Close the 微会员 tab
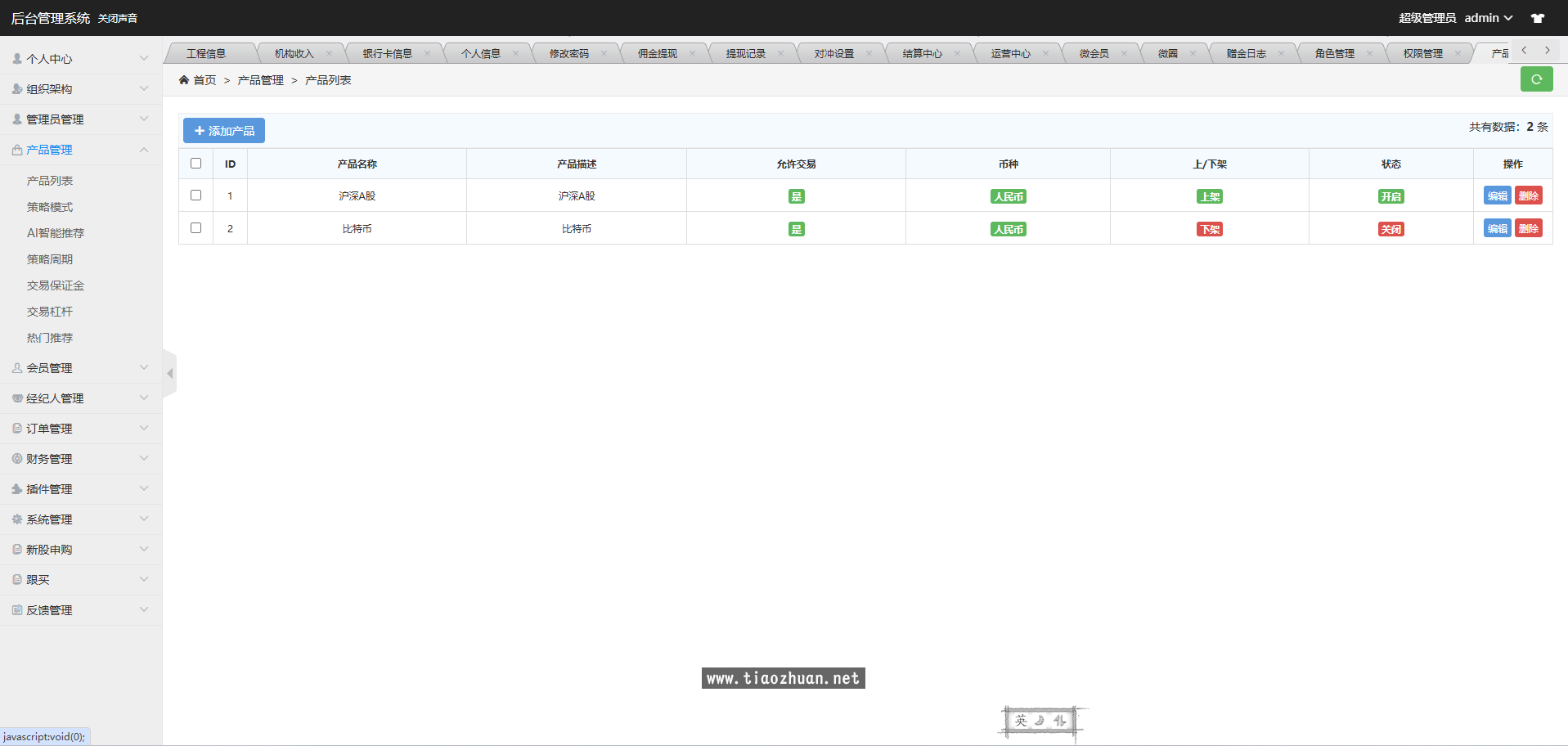Viewport: 1568px width, 746px height. 1125,53
